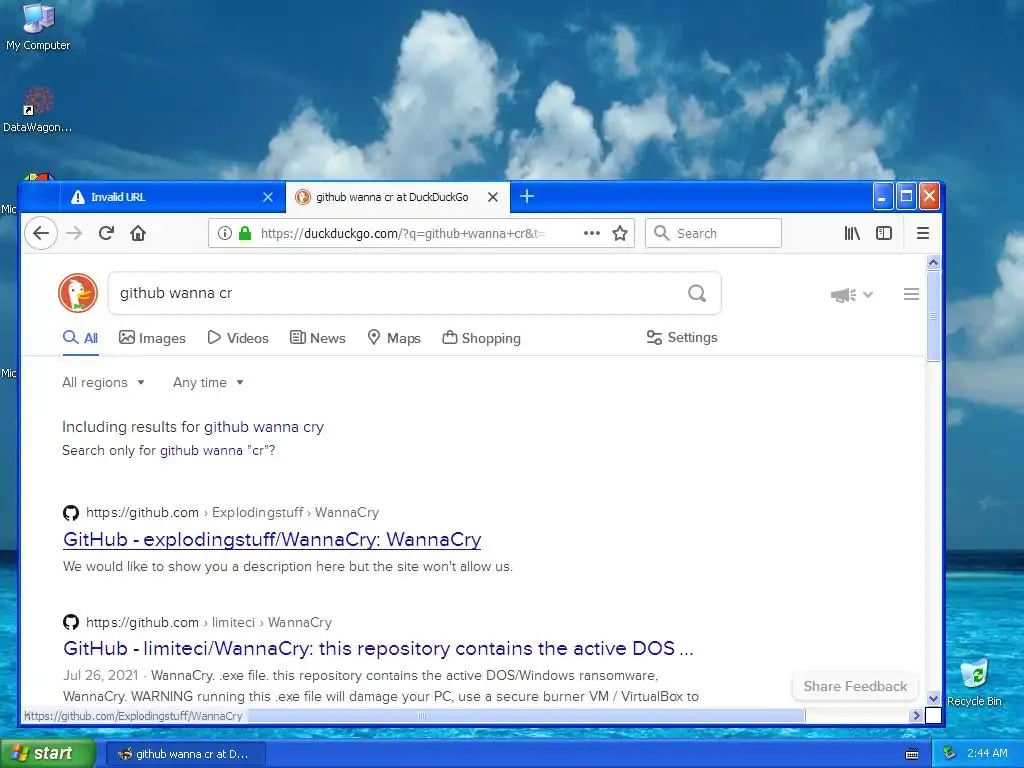
Task: Open GitHub limiteci/WannaCry result
Action: [x=378, y=648]
